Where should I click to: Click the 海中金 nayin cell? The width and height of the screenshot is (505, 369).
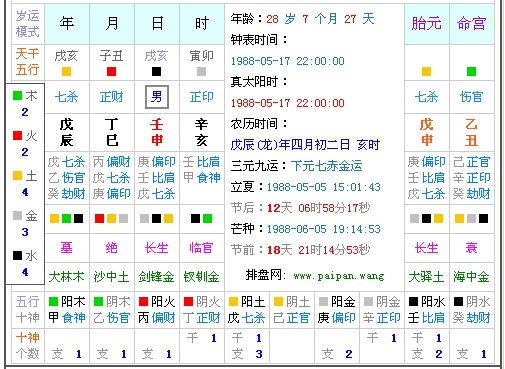471,277
